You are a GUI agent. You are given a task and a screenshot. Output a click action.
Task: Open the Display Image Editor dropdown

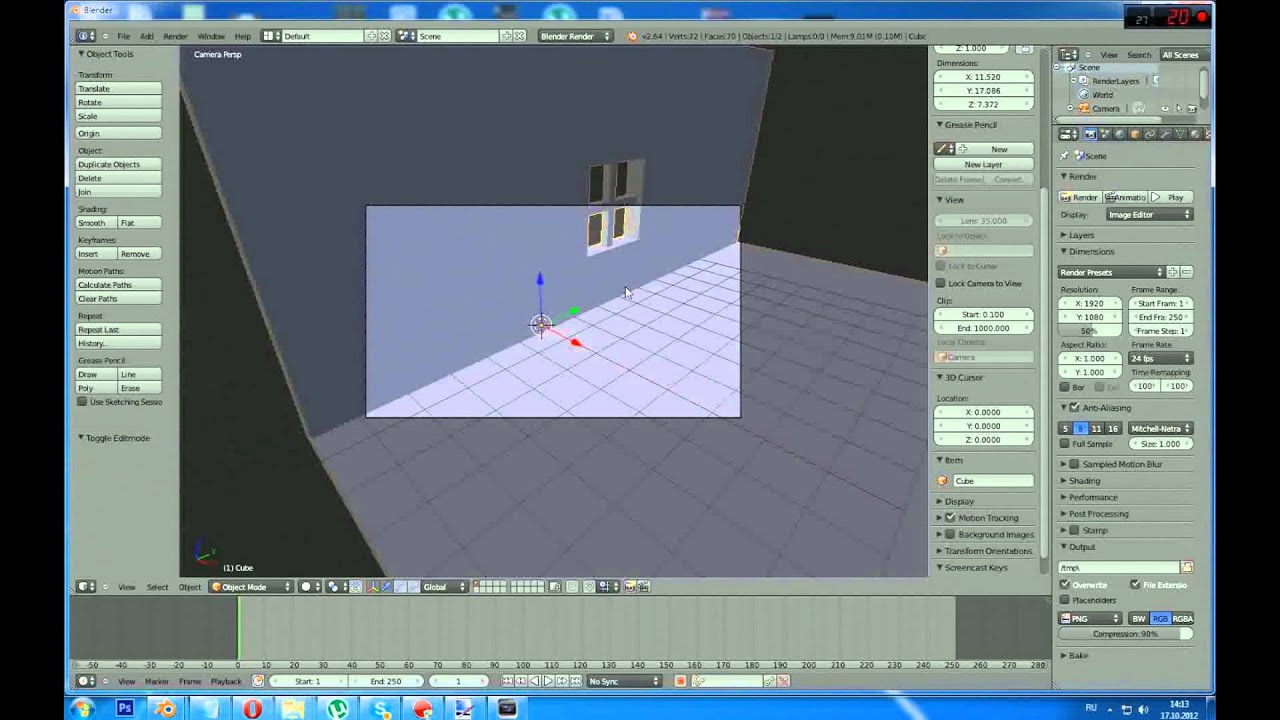click(1149, 215)
